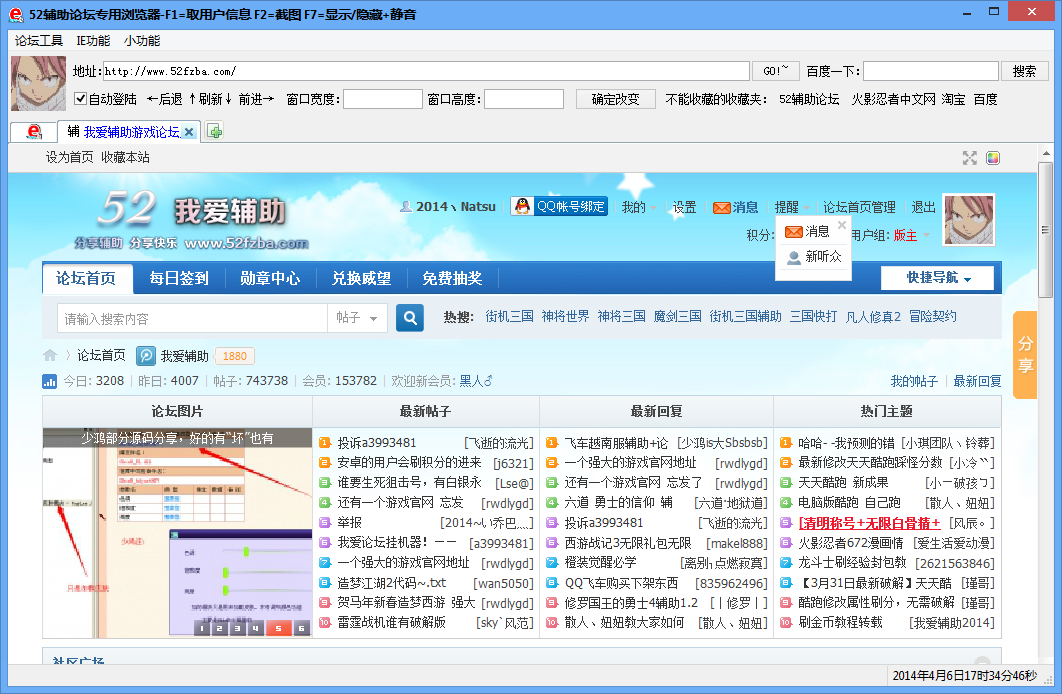
Task: Select the 免费抽奖 navigation tab
Action: [x=452, y=278]
